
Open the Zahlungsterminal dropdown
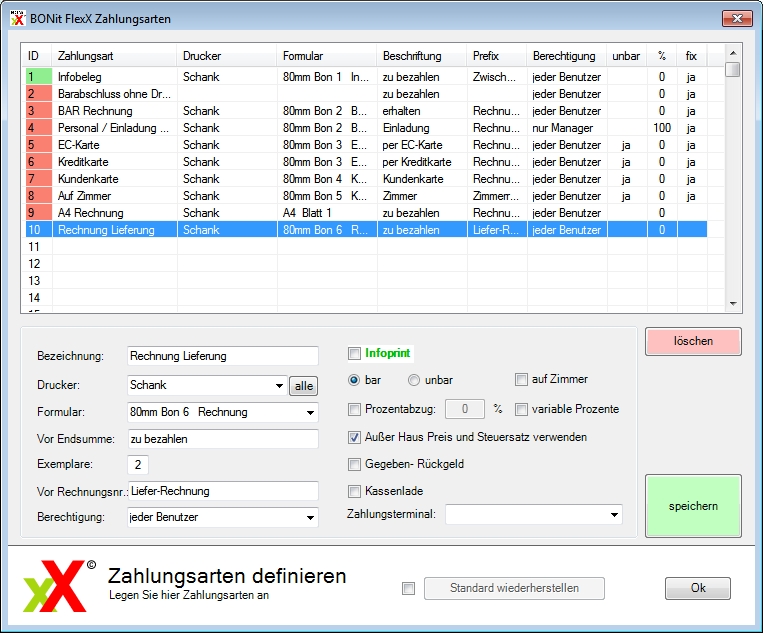pos(614,515)
